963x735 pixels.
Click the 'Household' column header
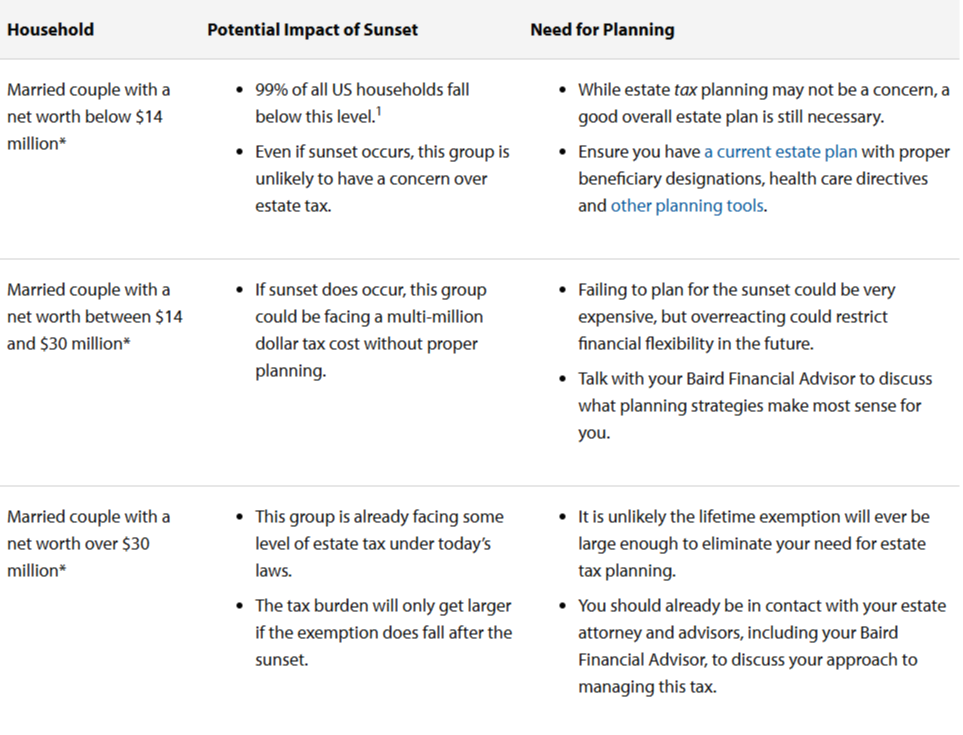50,29
